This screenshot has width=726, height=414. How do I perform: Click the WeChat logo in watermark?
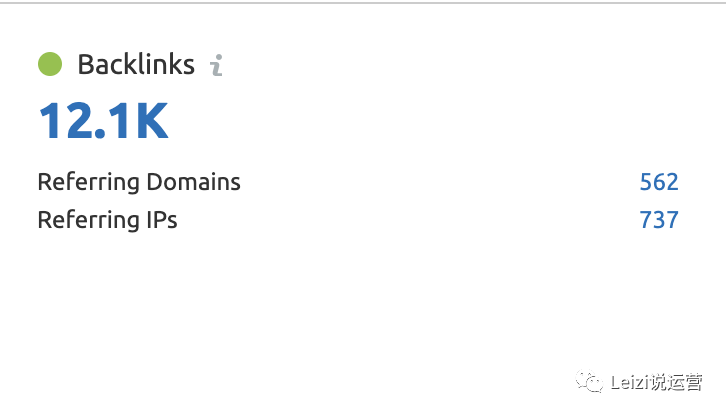coord(589,382)
